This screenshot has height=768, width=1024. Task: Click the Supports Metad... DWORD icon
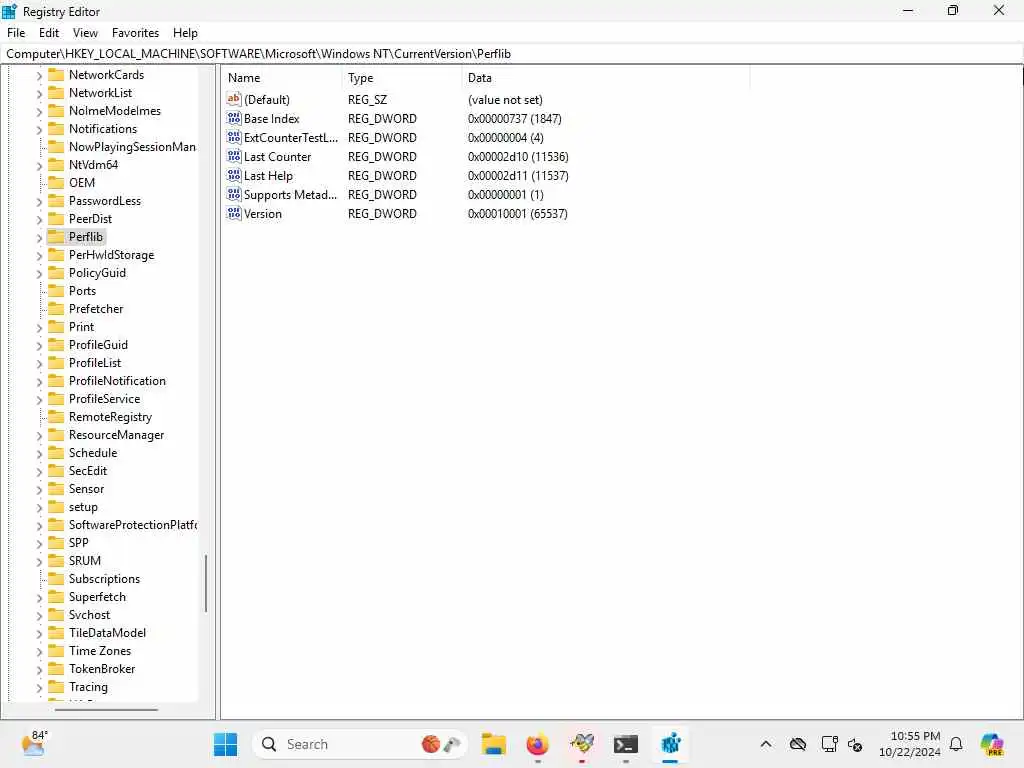point(234,194)
